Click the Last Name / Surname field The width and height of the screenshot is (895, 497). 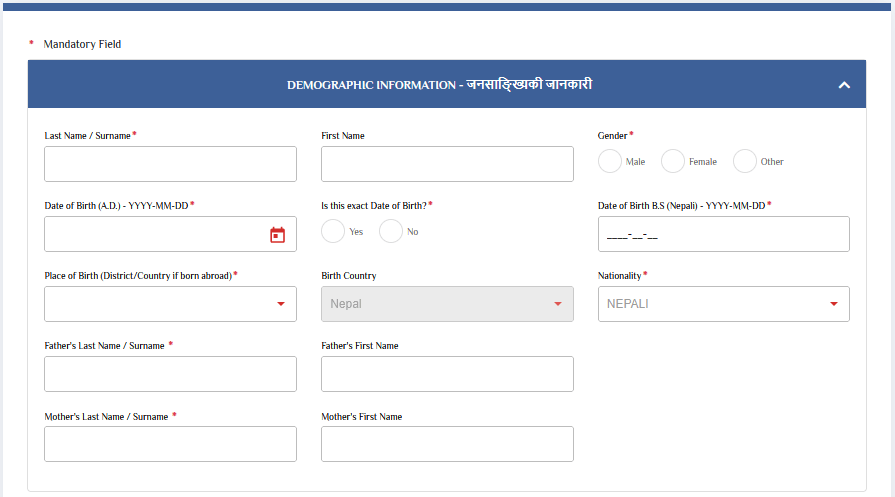[170, 164]
